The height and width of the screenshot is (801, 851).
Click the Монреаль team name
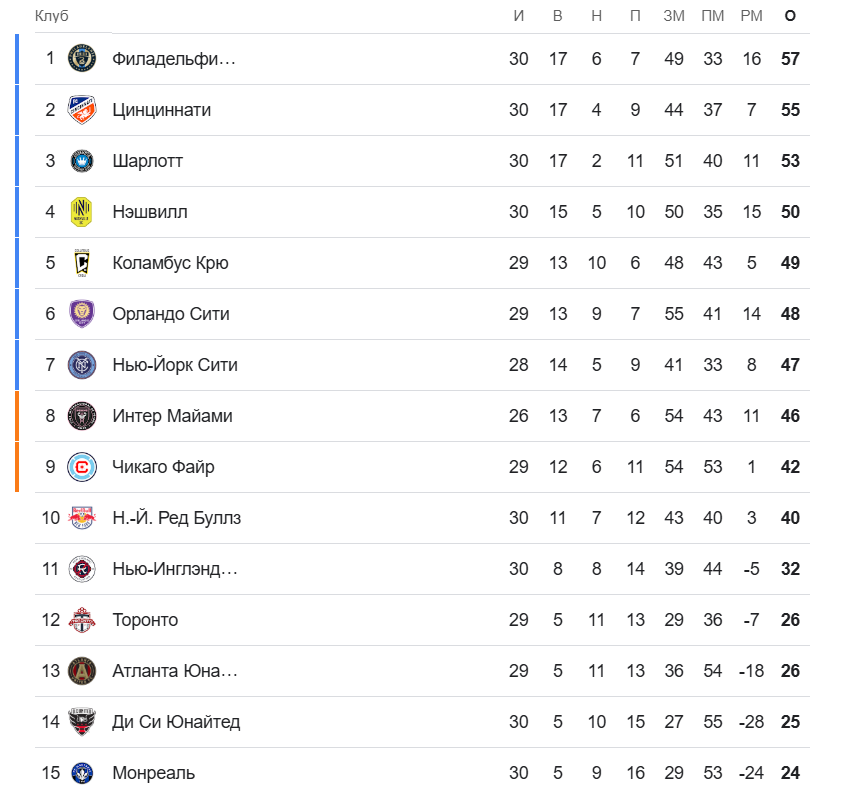[x=154, y=773]
